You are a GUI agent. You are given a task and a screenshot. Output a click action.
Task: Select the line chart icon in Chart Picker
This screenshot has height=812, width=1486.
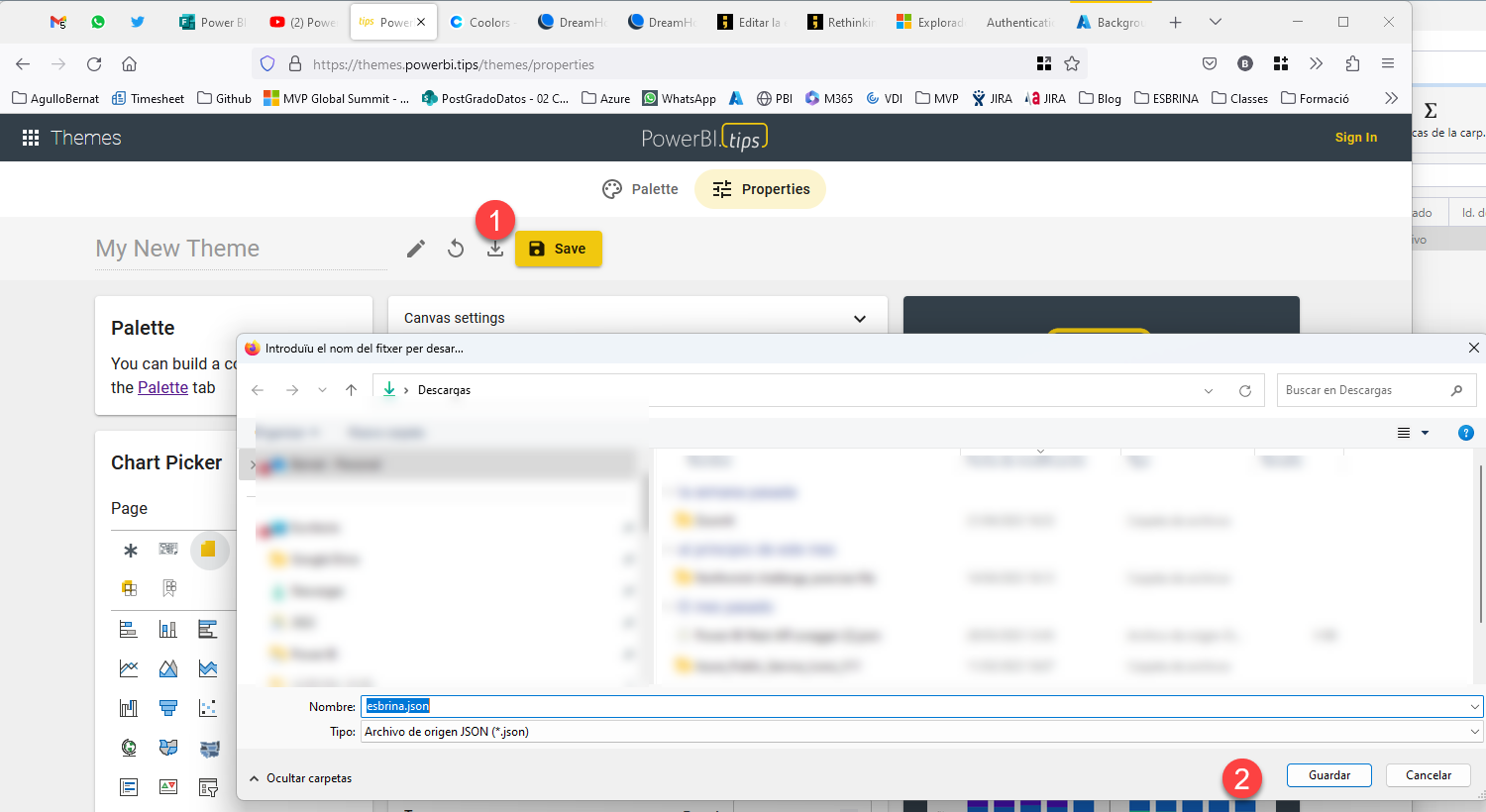click(129, 668)
